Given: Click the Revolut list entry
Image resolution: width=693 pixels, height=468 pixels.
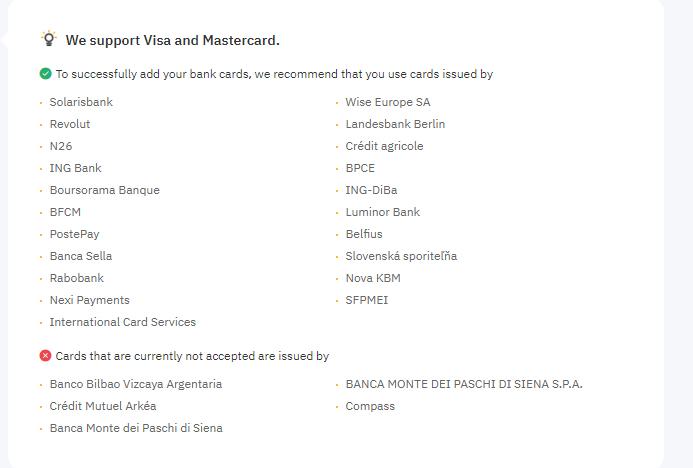Looking at the screenshot, I should coord(70,124).
